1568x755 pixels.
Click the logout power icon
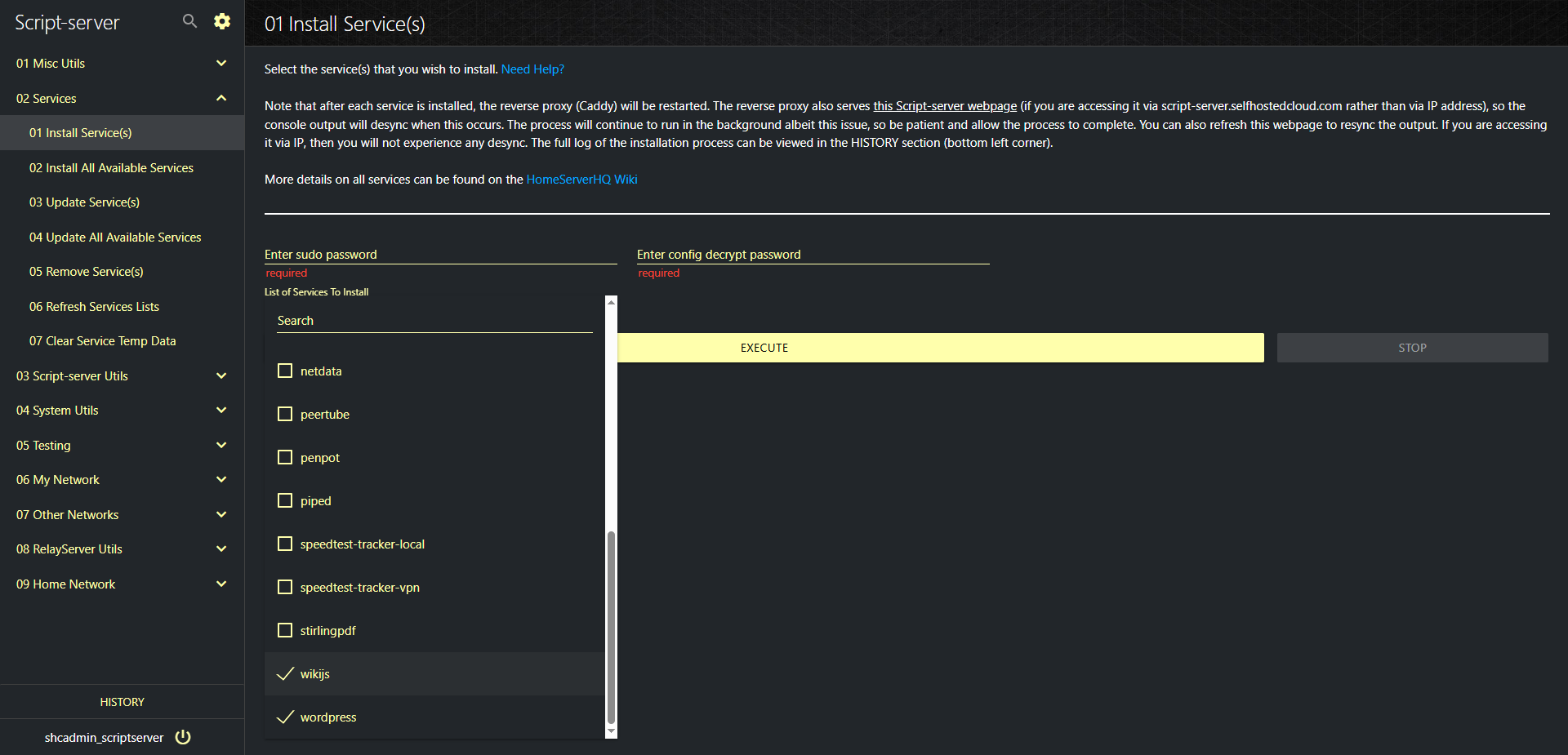point(184,737)
